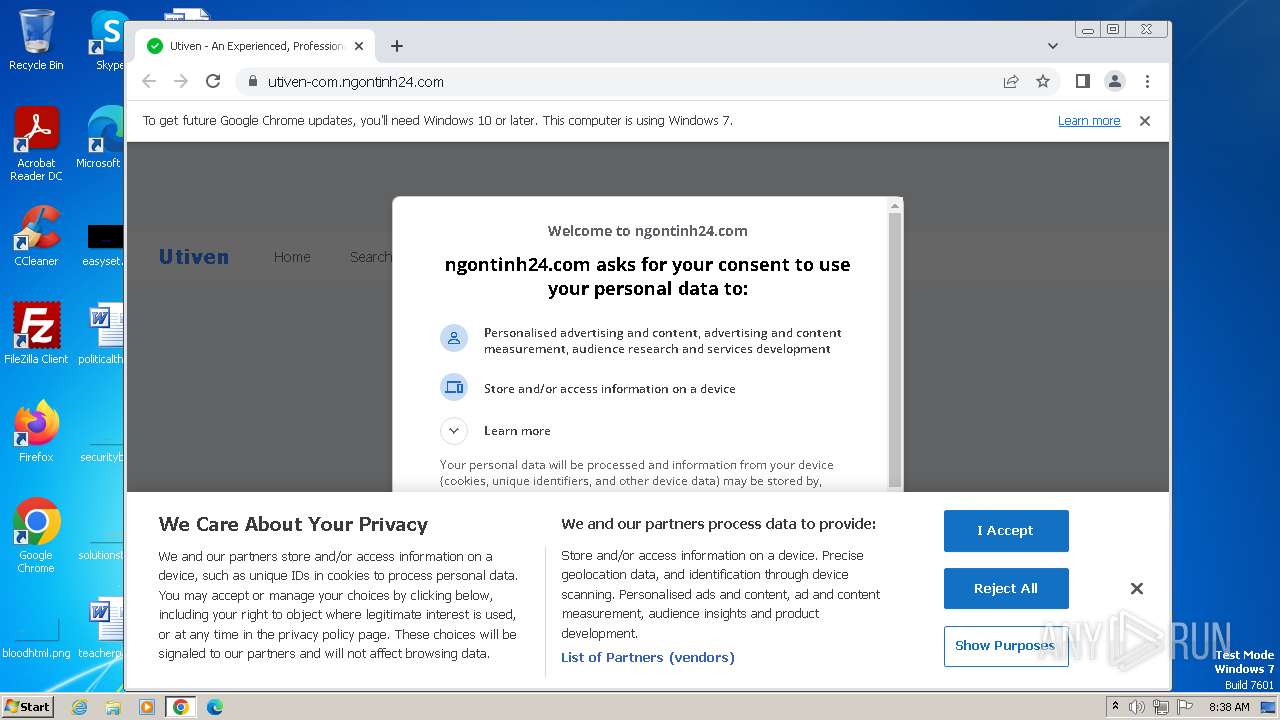Open Windows Media Player from the taskbar
The height and width of the screenshot is (720, 1280).
click(147, 707)
